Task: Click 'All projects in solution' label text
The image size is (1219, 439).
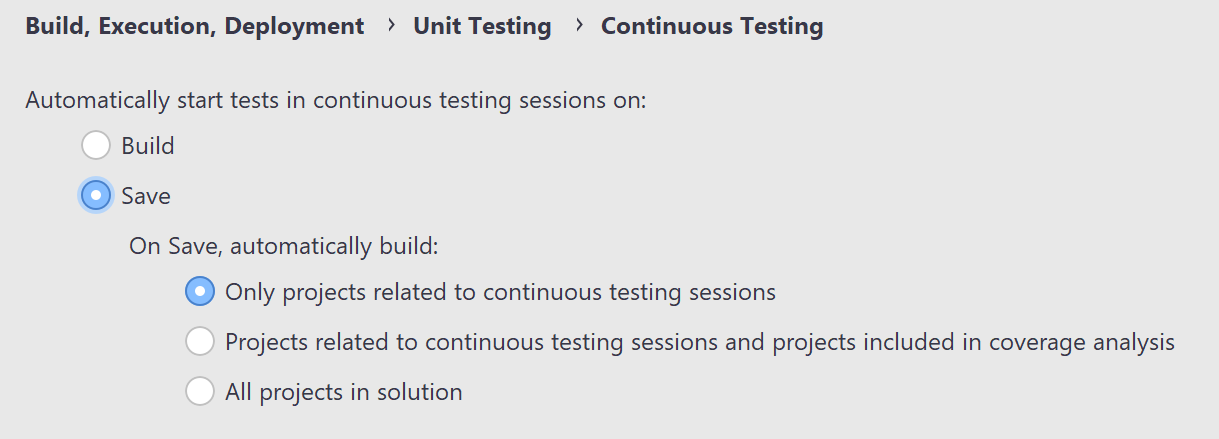Action: pyautogui.click(x=344, y=392)
